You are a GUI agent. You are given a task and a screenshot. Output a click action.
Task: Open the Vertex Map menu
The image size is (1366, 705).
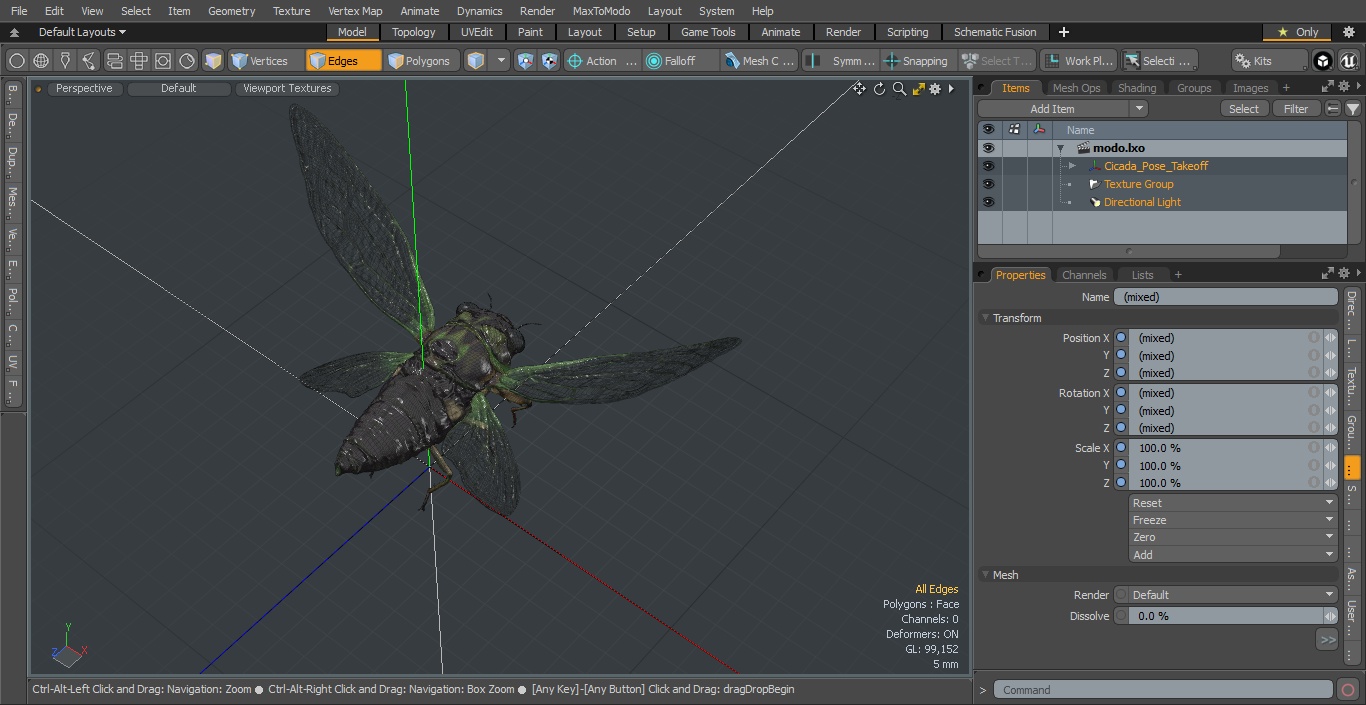pyautogui.click(x=355, y=11)
